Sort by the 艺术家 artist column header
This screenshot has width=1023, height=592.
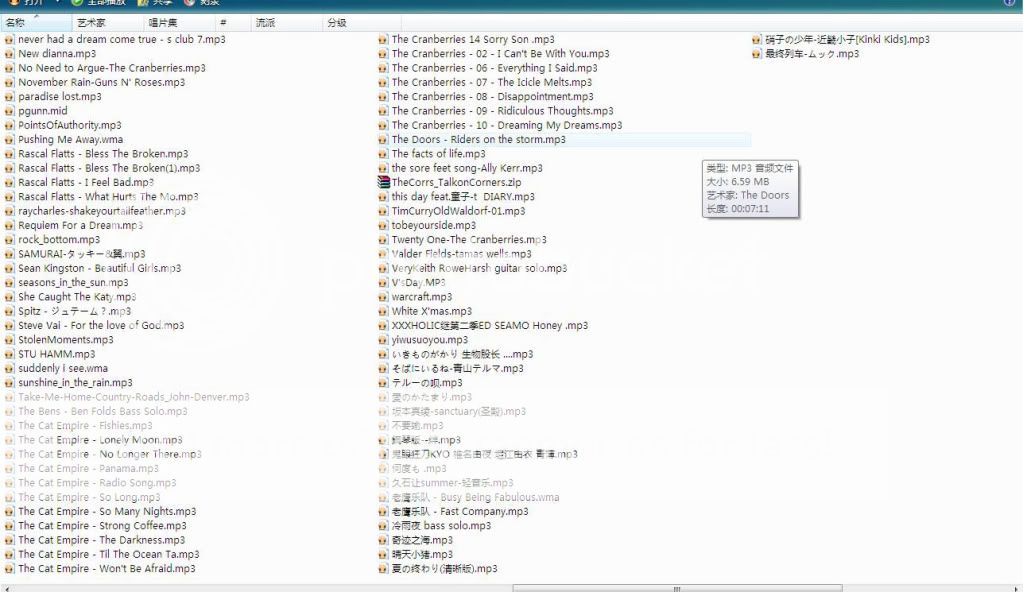91,22
